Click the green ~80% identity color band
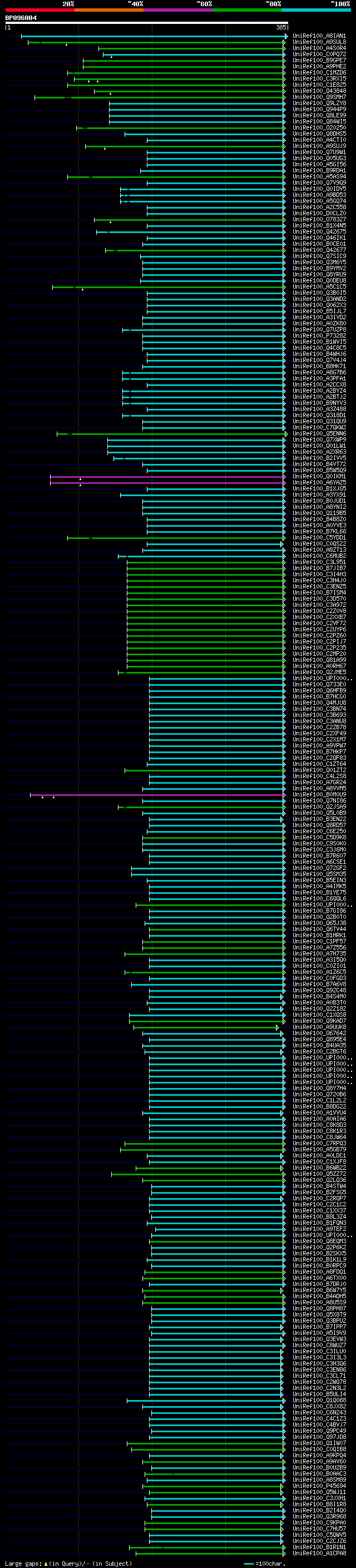Screen dimensions: 356x1568 (247, 10)
